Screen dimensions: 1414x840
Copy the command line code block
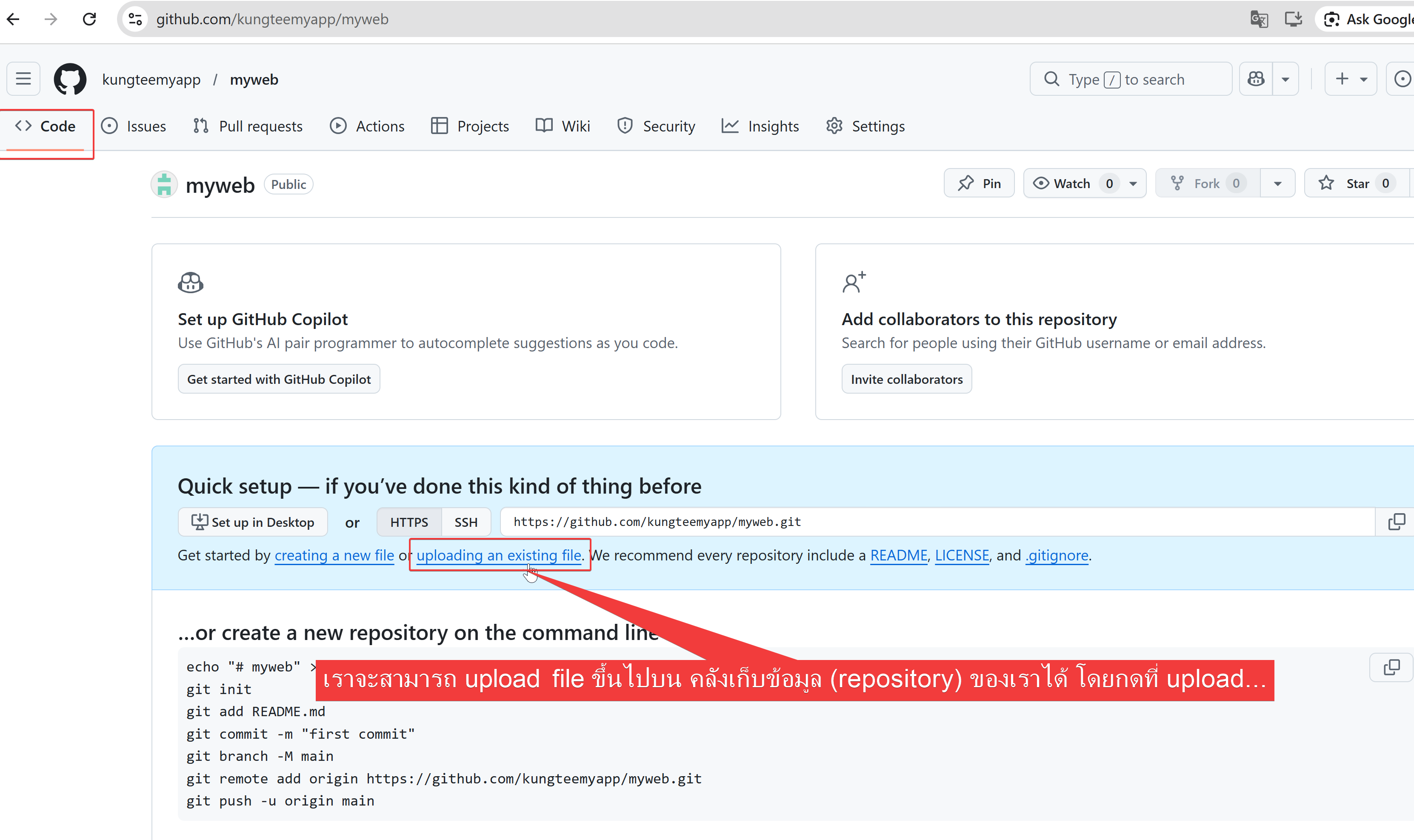coord(1391,668)
